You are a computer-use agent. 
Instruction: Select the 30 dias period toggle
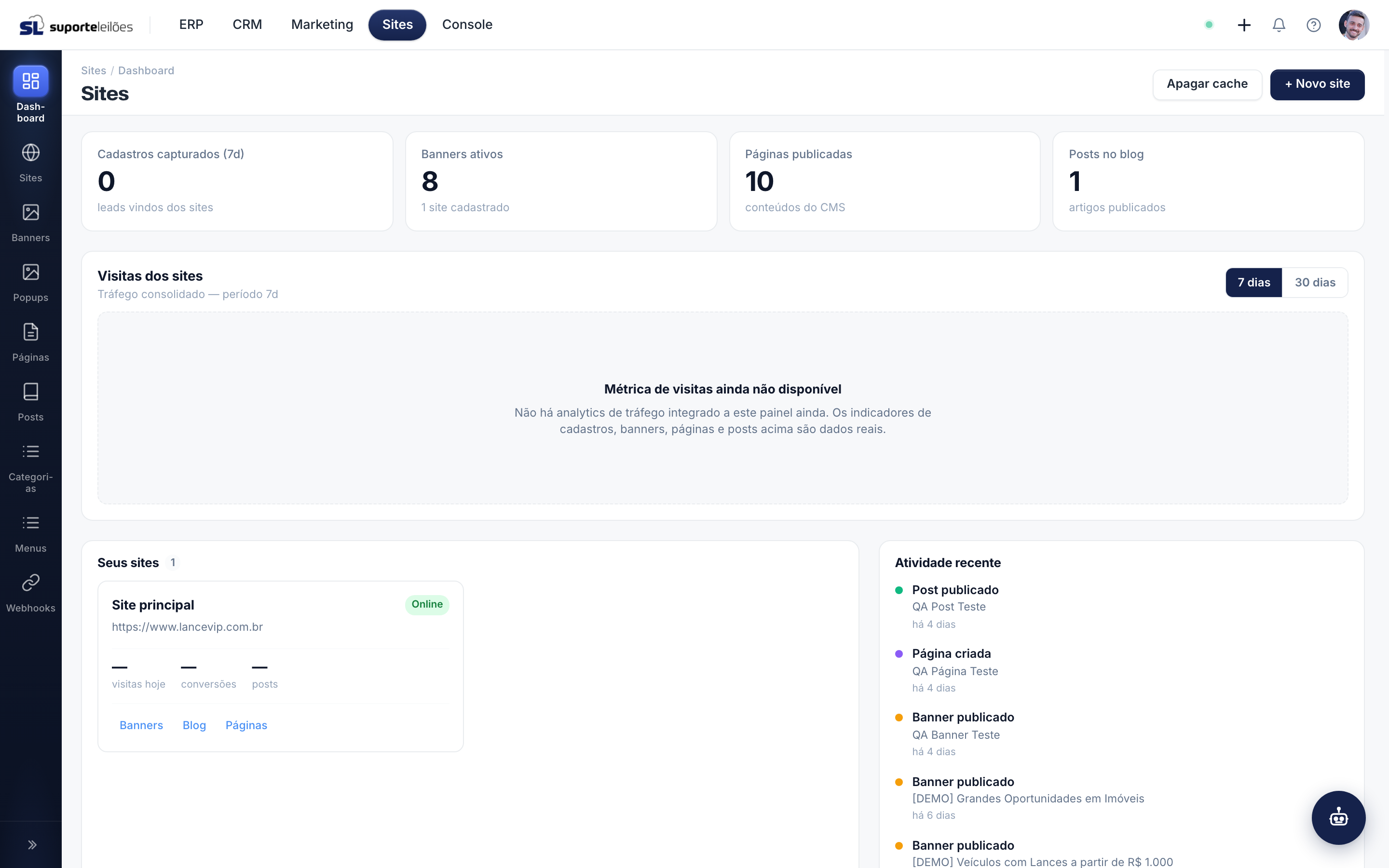coord(1315,283)
